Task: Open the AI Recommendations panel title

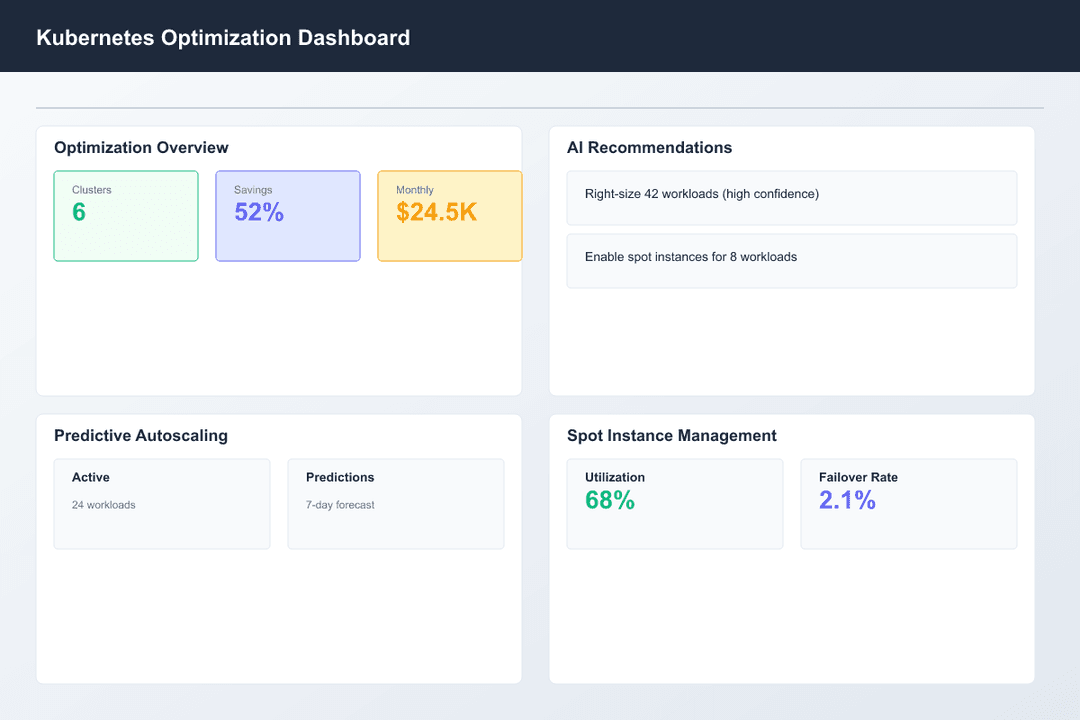Action: coord(650,147)
